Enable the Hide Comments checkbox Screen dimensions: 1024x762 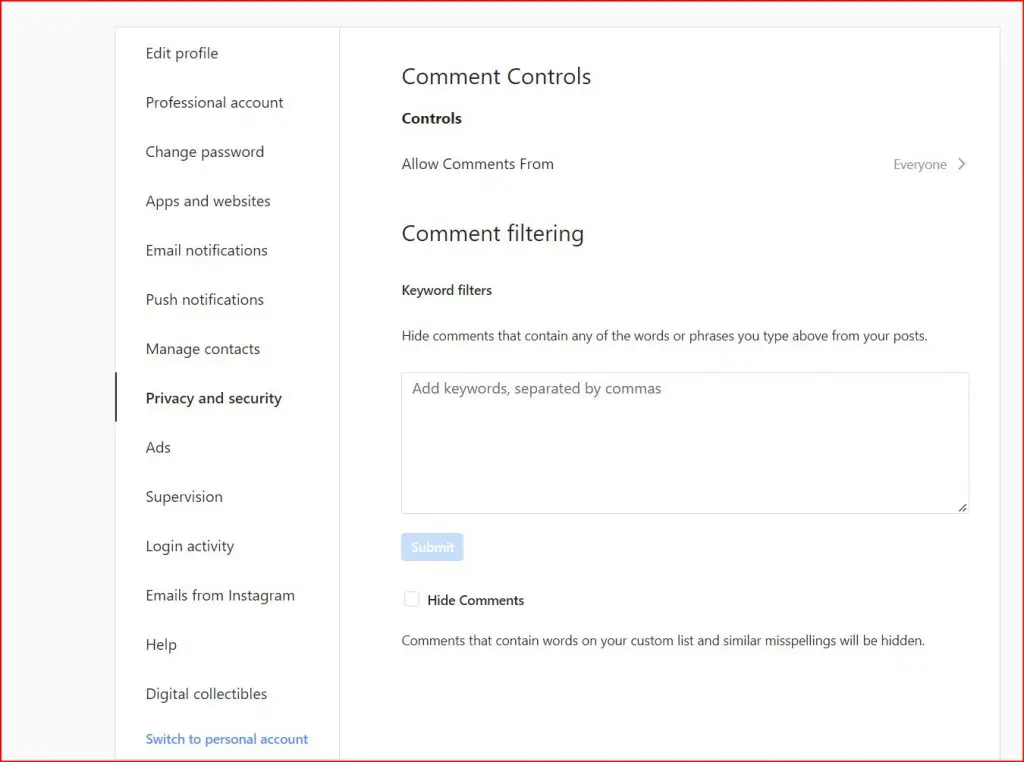click(412, 600)
